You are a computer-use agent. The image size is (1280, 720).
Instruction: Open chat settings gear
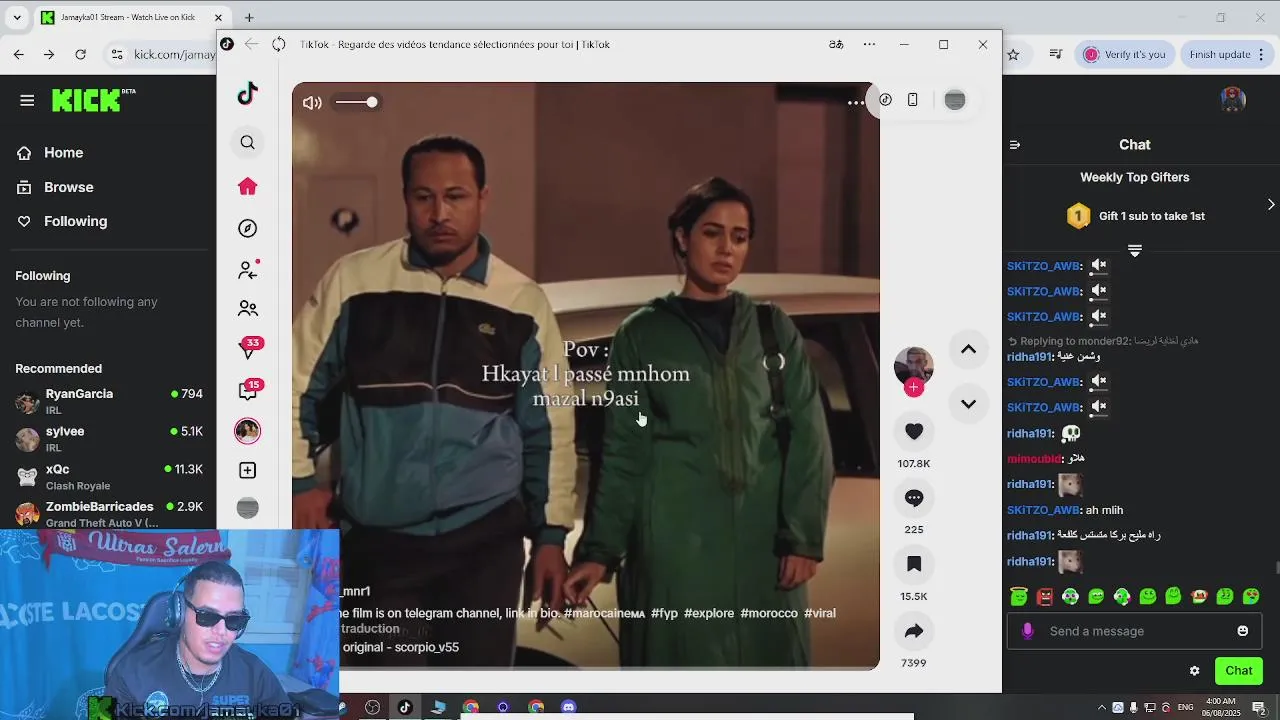(x=1194, y=671)
